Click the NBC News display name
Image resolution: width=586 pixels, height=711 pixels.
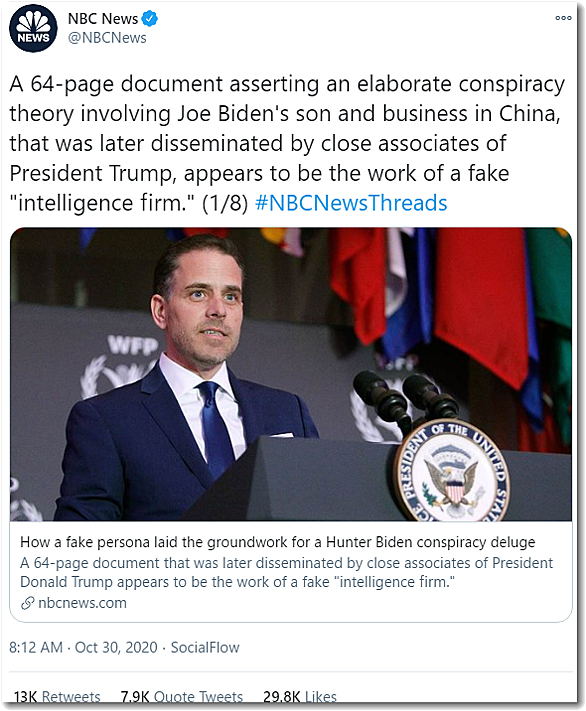tap(103, 19)
